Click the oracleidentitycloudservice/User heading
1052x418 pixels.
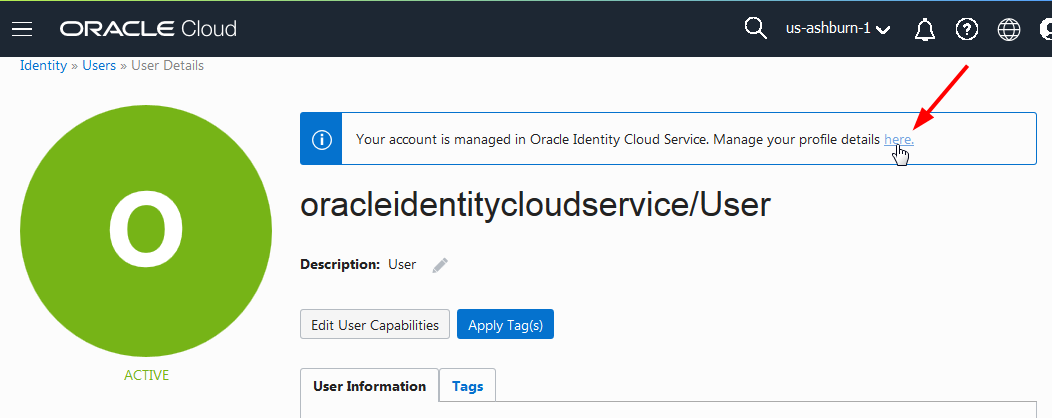[535, 205]
